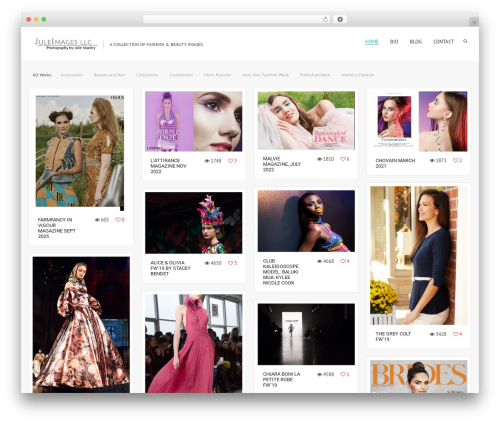Filter by Womens Fashion
Viewport: 500px width, 423px height.
click(357, 75)
